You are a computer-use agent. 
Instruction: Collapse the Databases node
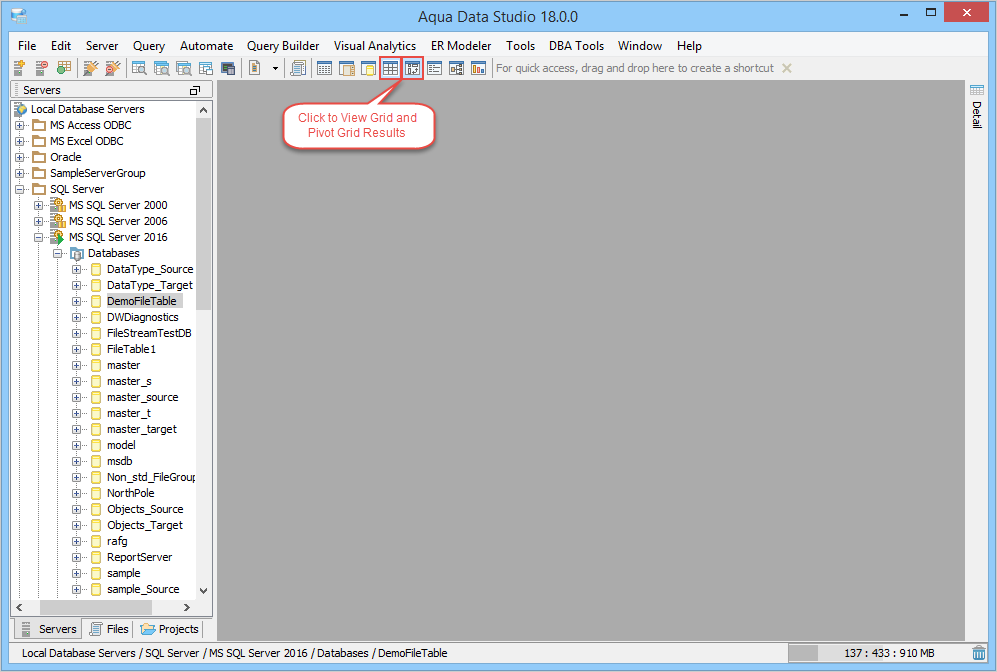click(58, 253)
